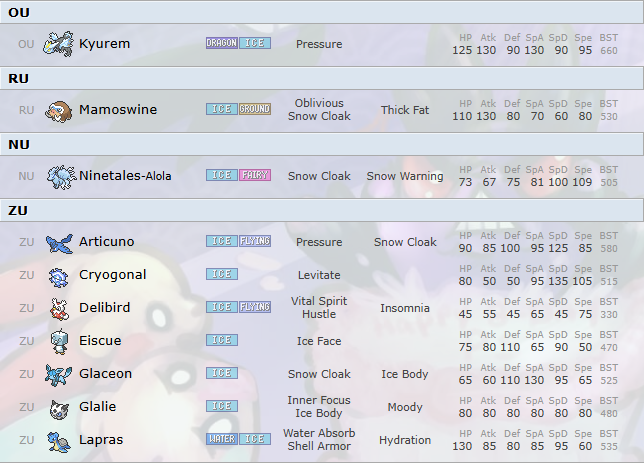
Task: Click Lapras's Shell Armor ability
Action: (319, 446)
